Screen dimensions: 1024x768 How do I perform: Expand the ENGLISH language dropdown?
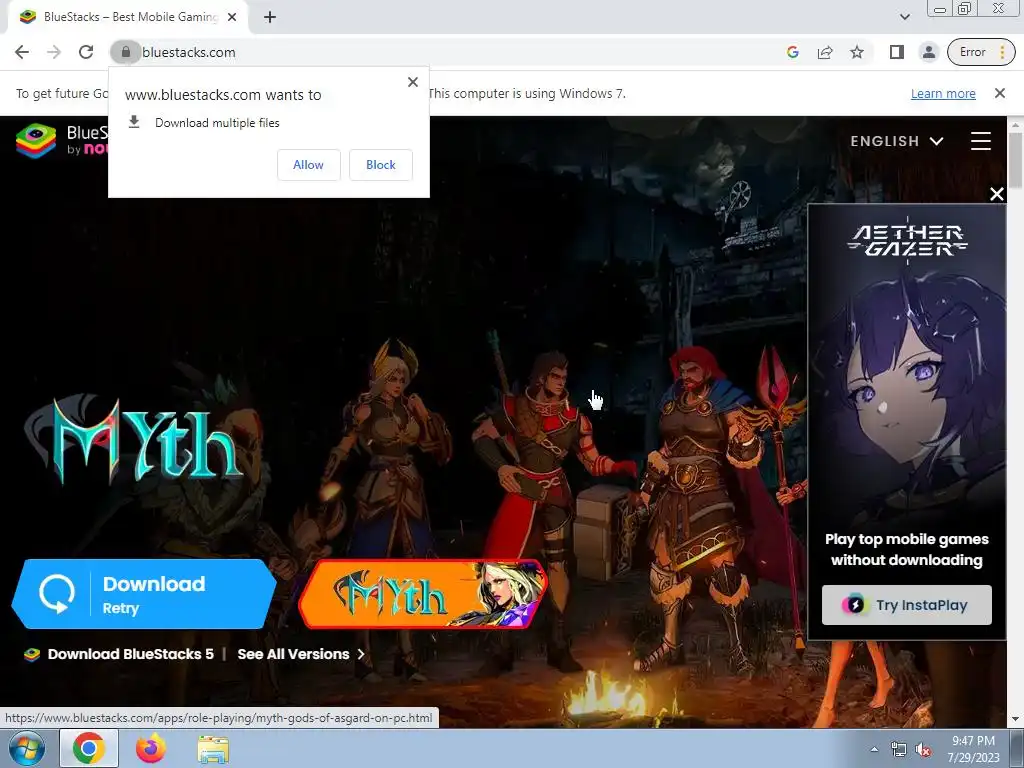[897, 141]
